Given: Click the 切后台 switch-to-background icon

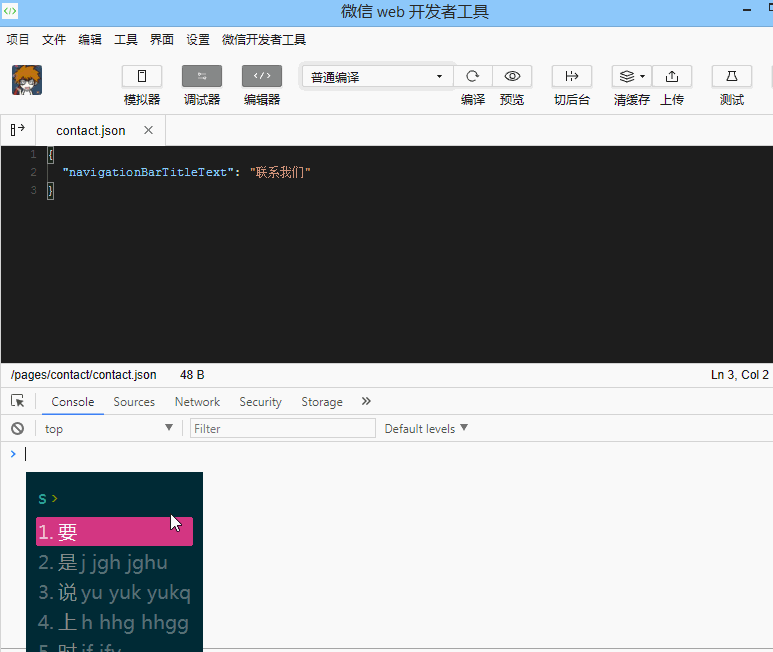Looking at the screenshot, I should coord(572,76).
